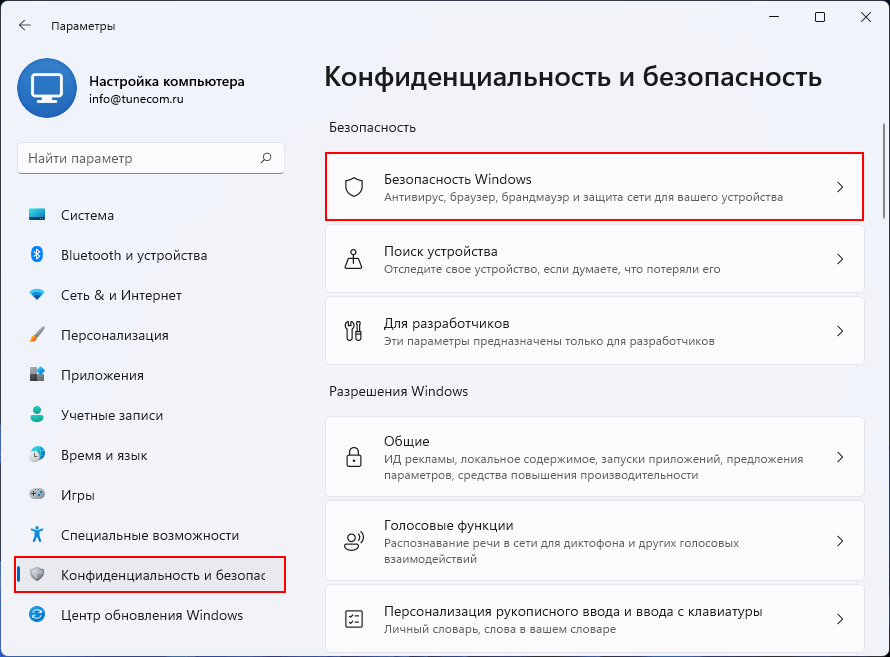This screenshot has width=890, height=657.
Task: Expand the Для разработчиков chevron
Action: (x=840, y=331)
